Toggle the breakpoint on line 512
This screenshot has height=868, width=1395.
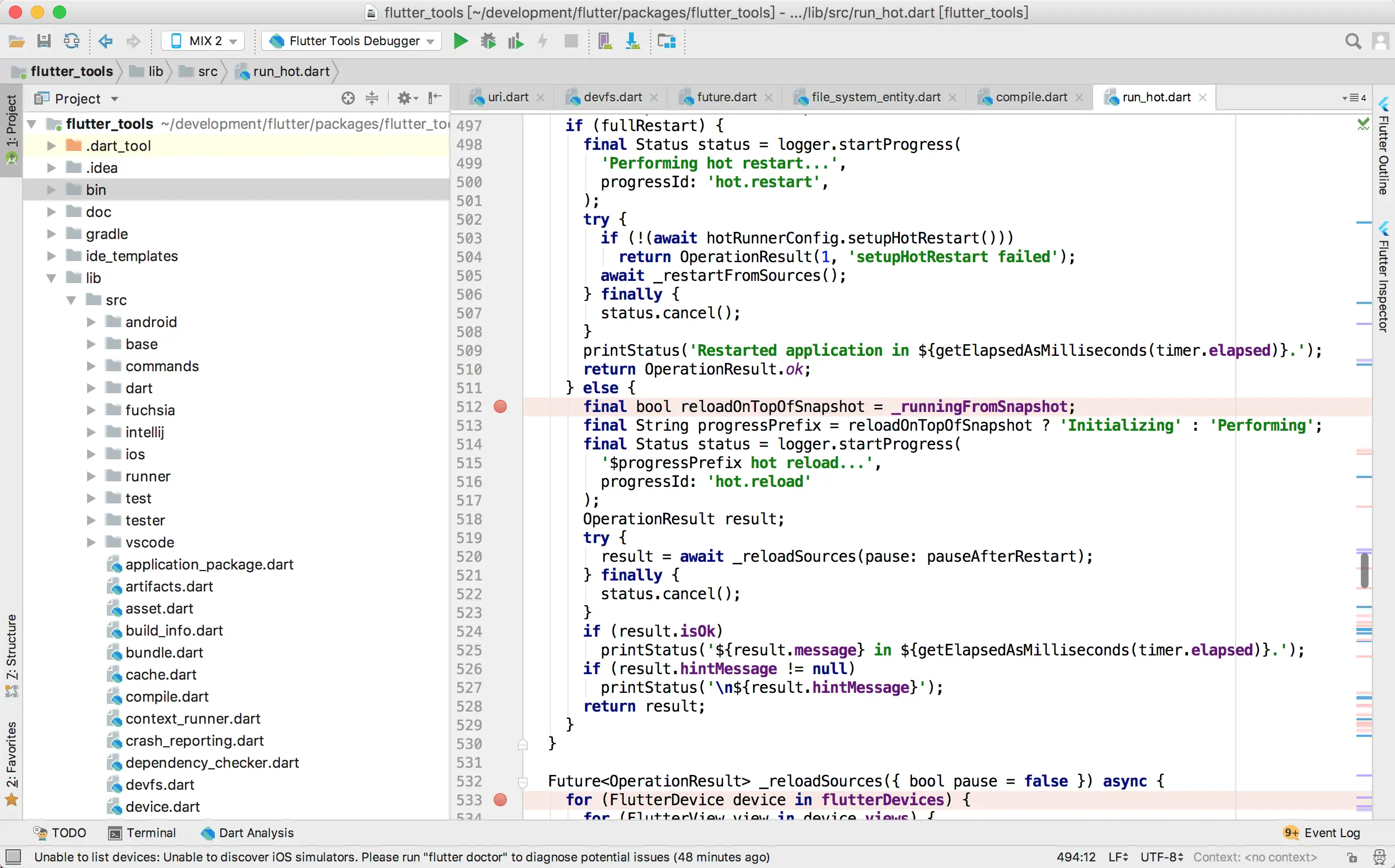pyautogui.click(x=500, y=406)
